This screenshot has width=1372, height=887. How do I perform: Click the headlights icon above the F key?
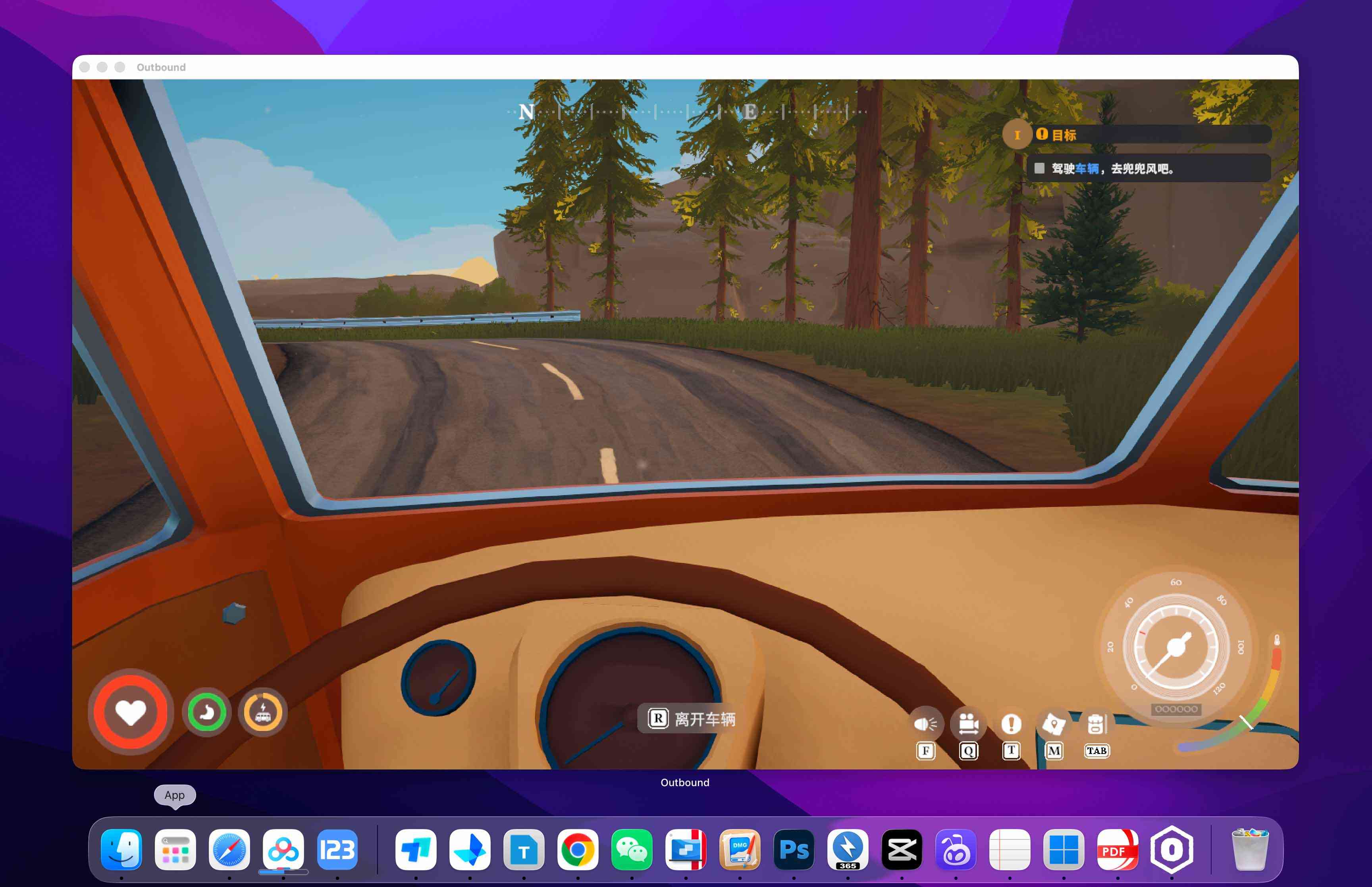pos(925,723)
